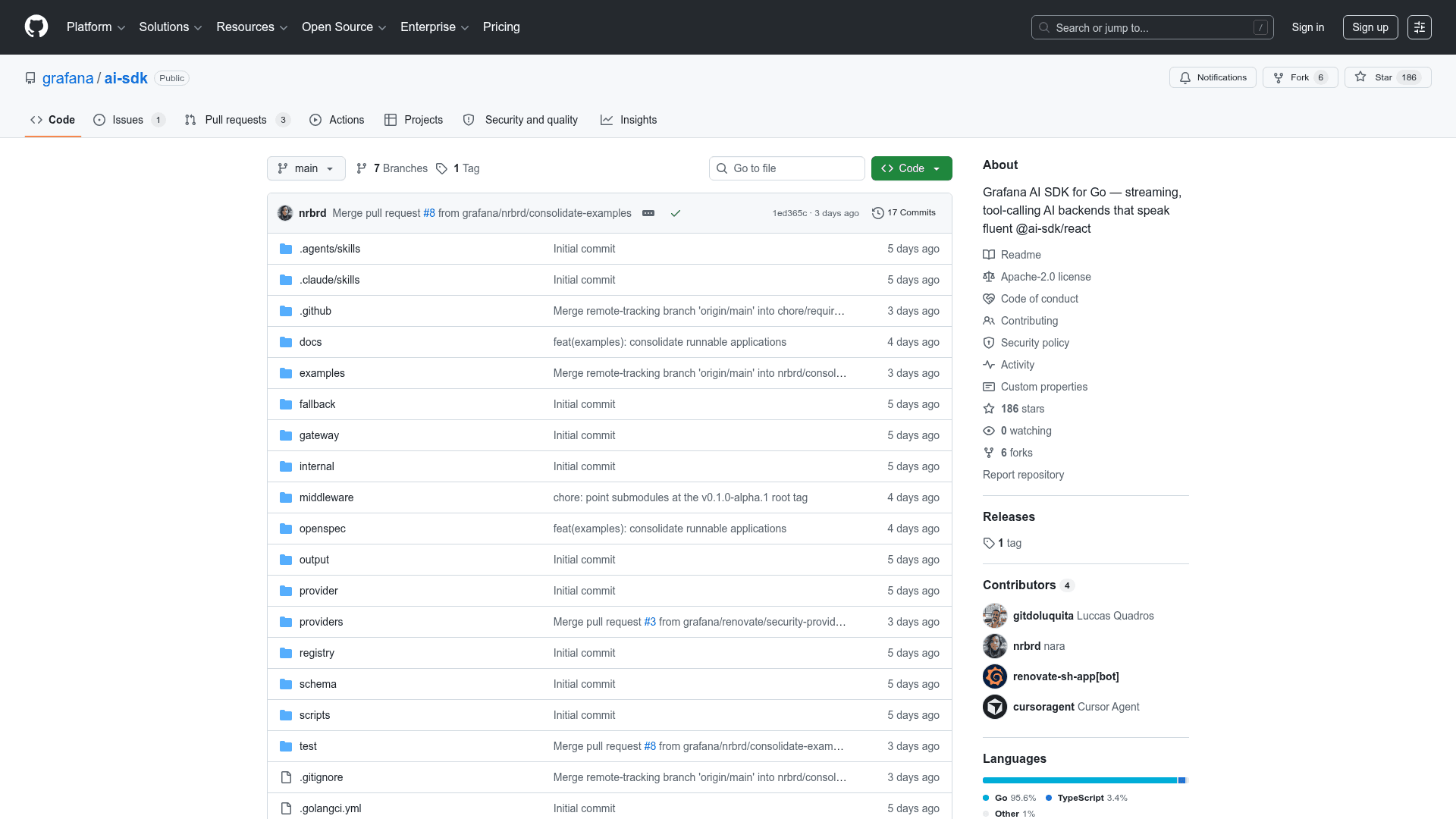Click Report repository link

[1023, 475]
